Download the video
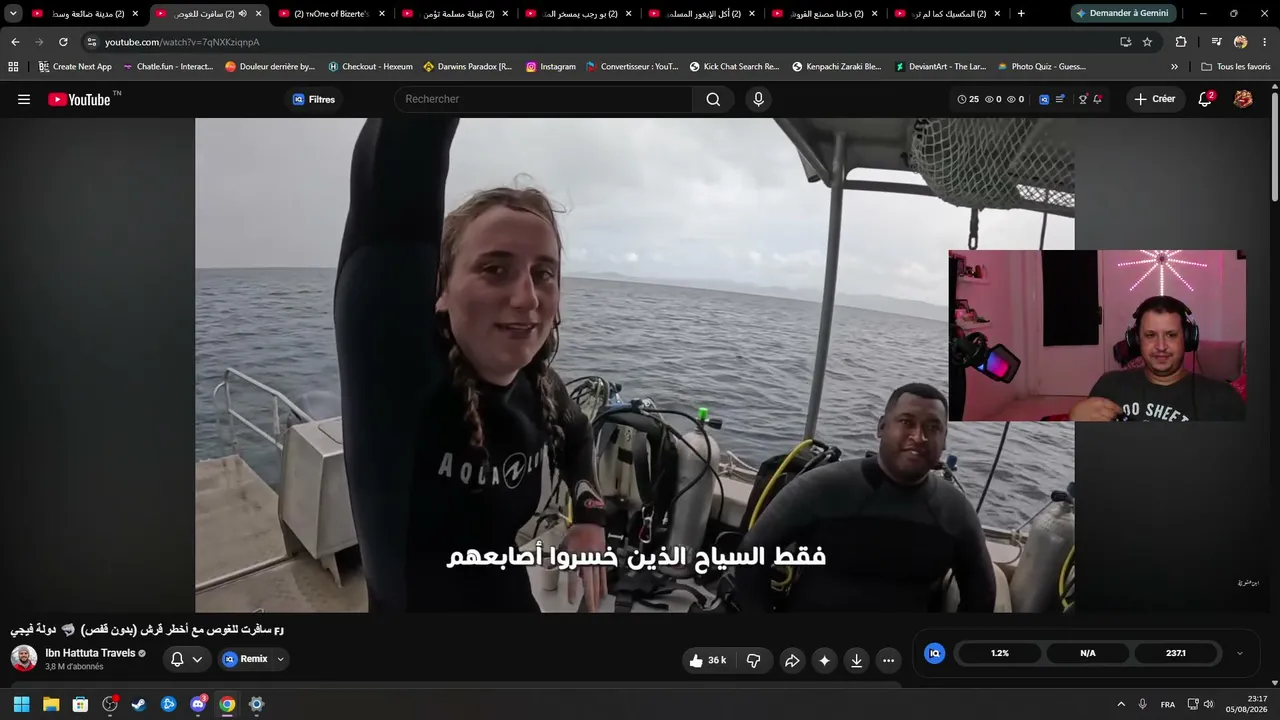 (856, 660)
